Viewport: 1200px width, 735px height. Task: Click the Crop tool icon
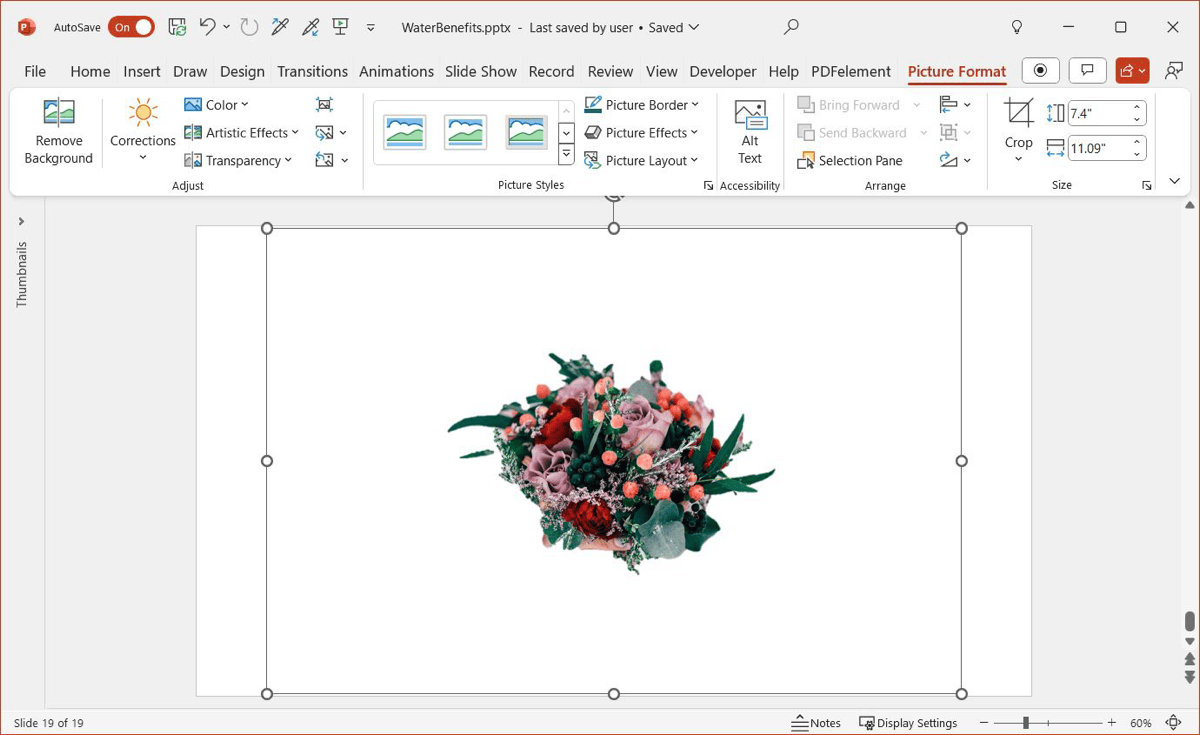(x=1019, y=113)
